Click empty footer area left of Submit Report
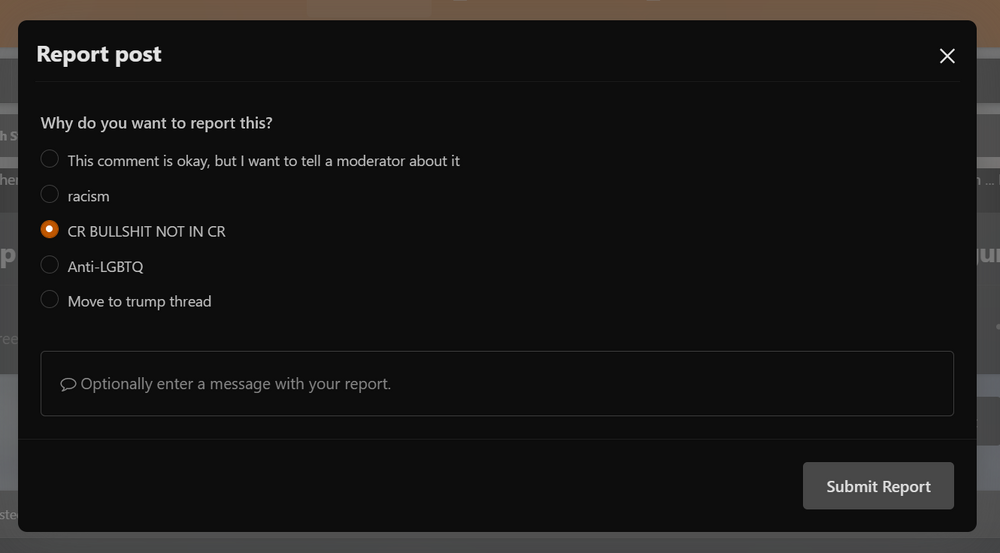 (x=400, y=486)
